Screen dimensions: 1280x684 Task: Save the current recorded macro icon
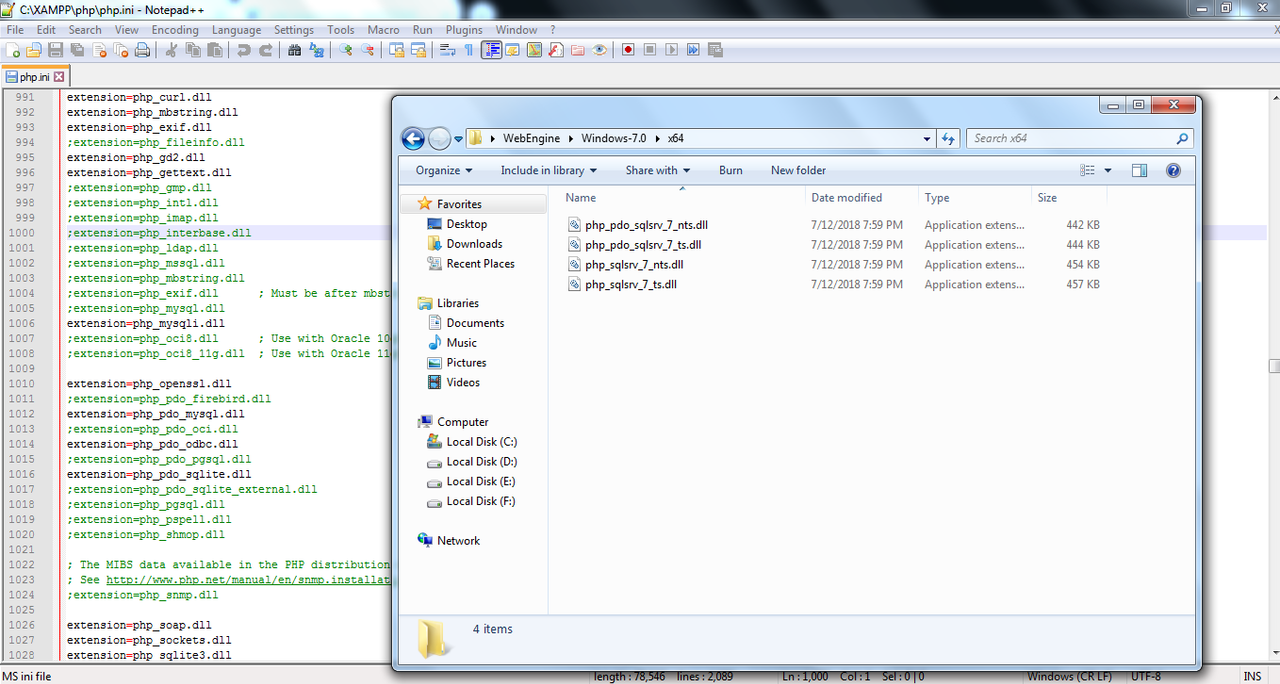coord(714,50)
